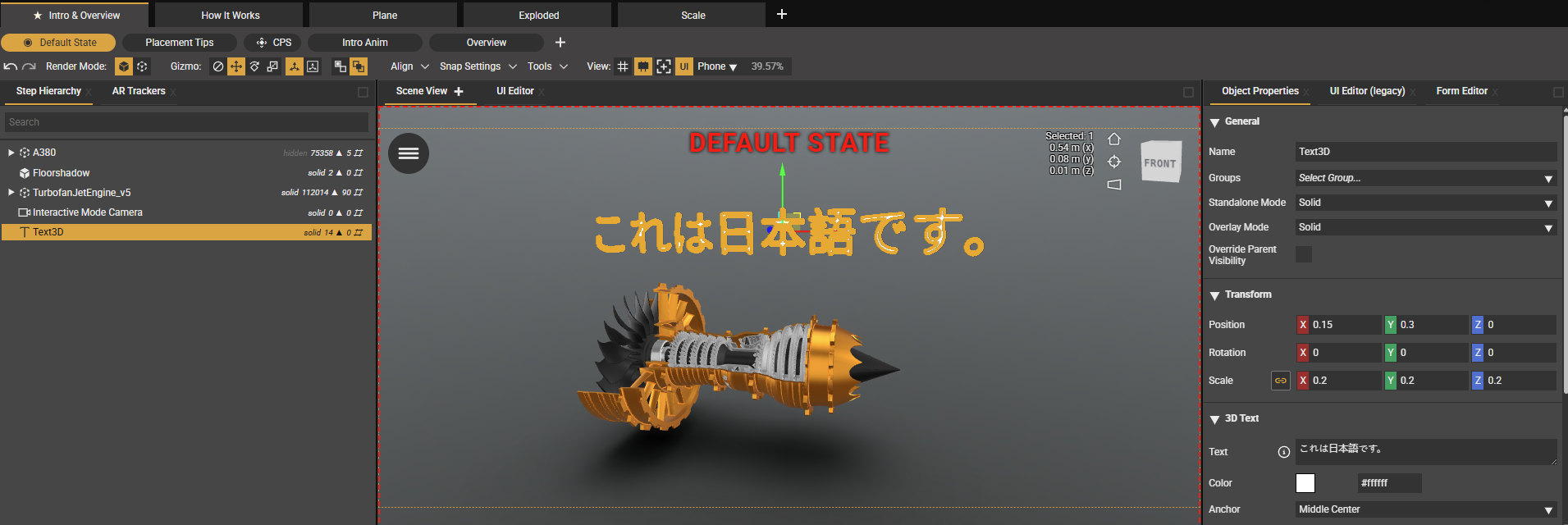Click the Intro Anim state button
Image resolution: width=1568 pixels, height=525 pixels.
coord(364,43)
